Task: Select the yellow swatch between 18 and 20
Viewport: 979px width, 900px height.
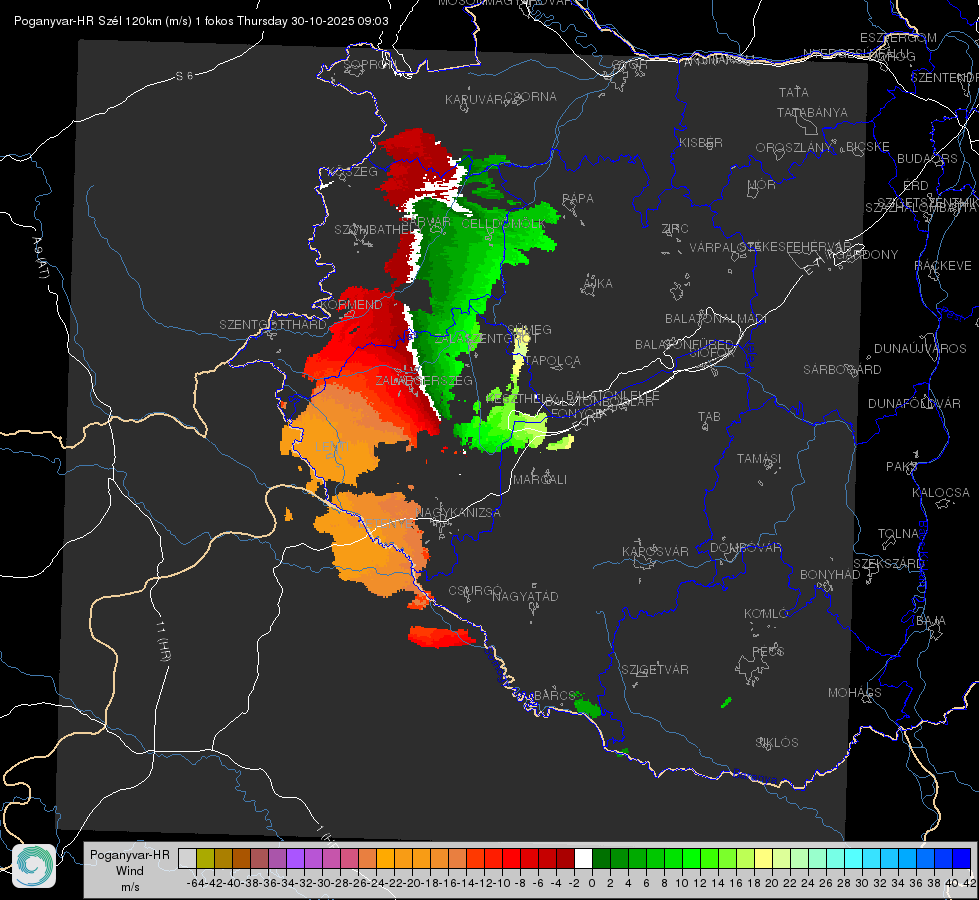Action: click(763, 859)
